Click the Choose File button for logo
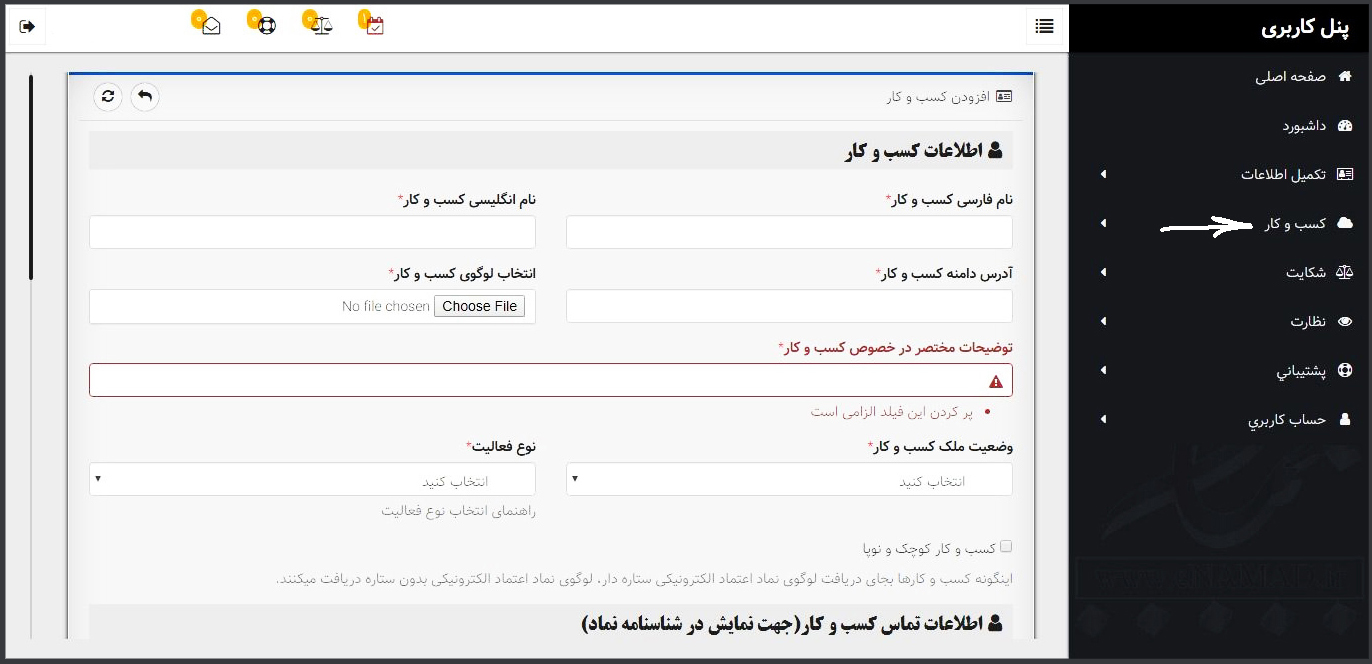The height and width of the screenshot is (664, 1372). click(479, 306)
